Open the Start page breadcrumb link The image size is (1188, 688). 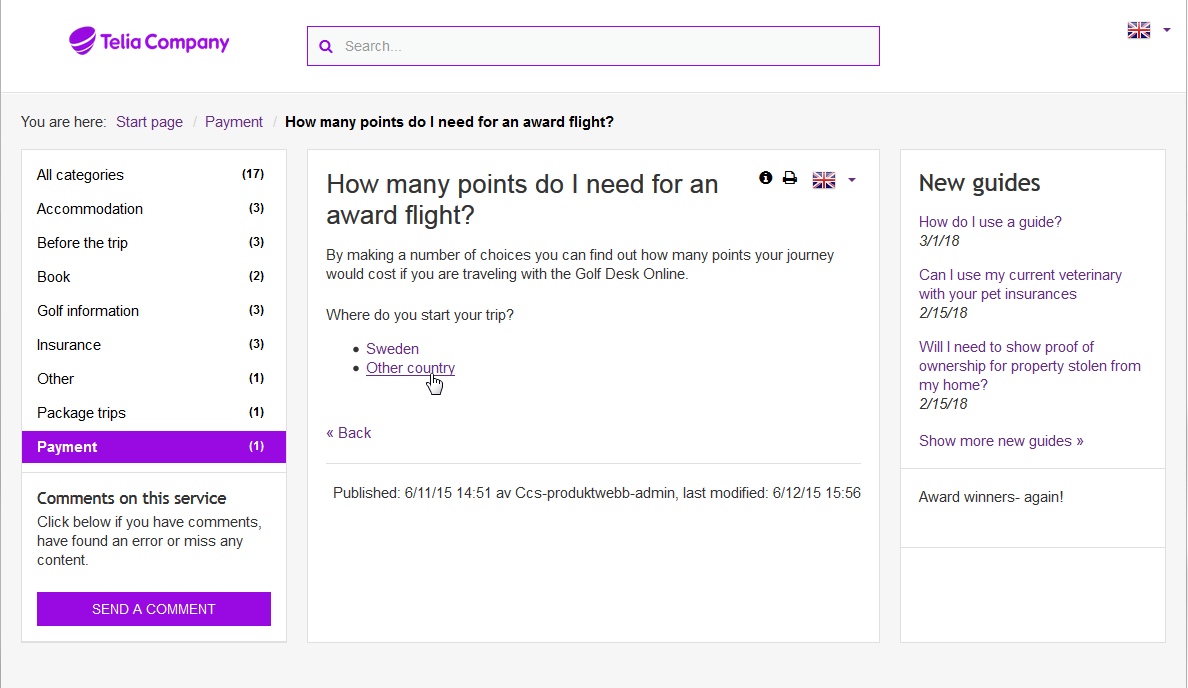[x=149, y=122]
